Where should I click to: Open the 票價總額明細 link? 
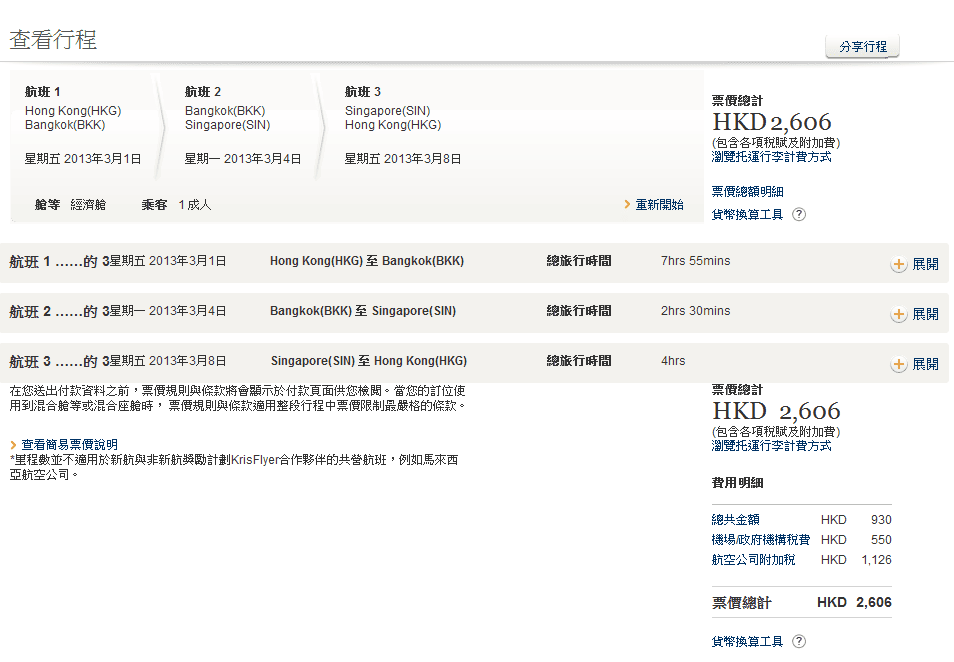tap(747, 191)
